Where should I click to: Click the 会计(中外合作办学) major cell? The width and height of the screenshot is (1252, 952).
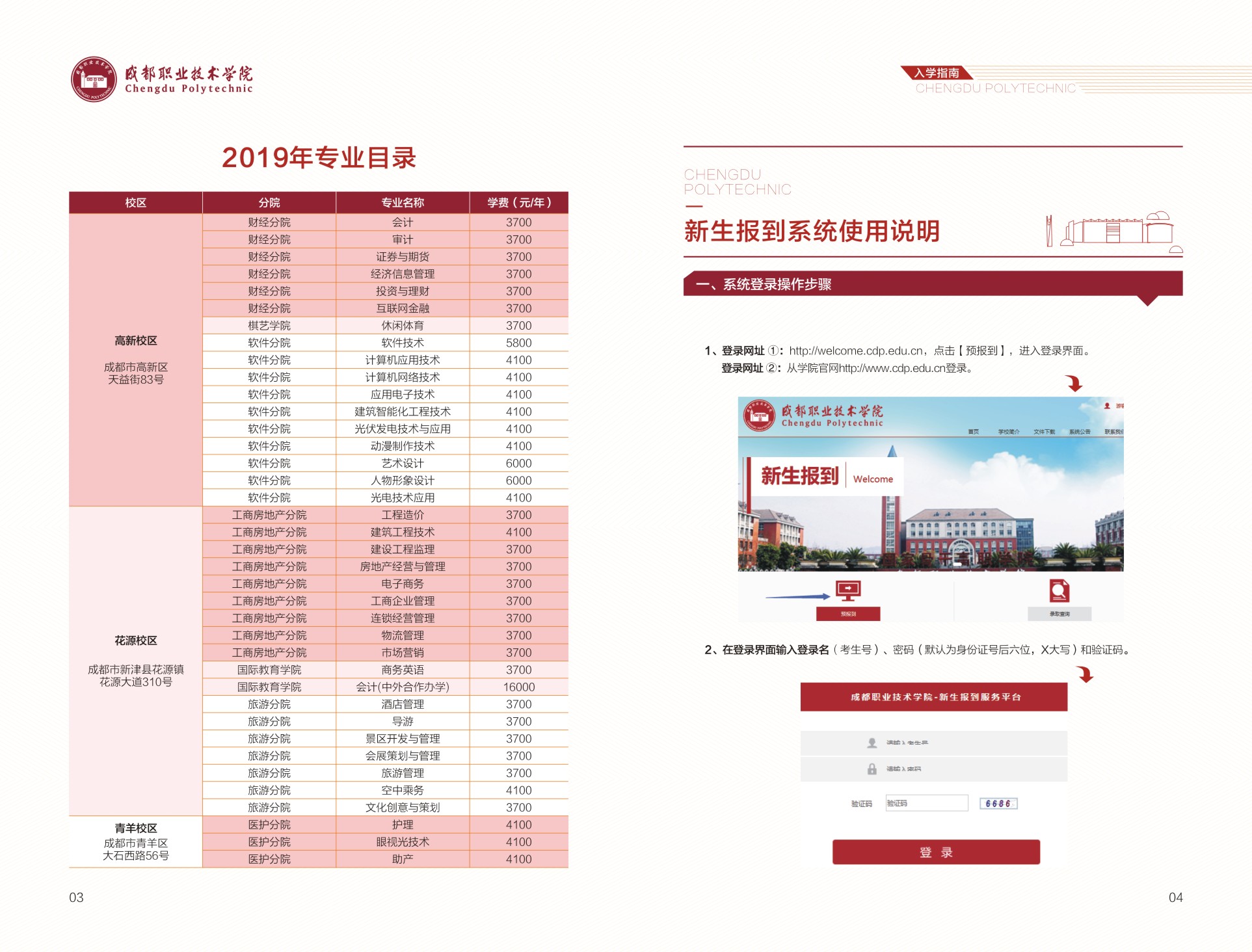(x=403, y=687)
